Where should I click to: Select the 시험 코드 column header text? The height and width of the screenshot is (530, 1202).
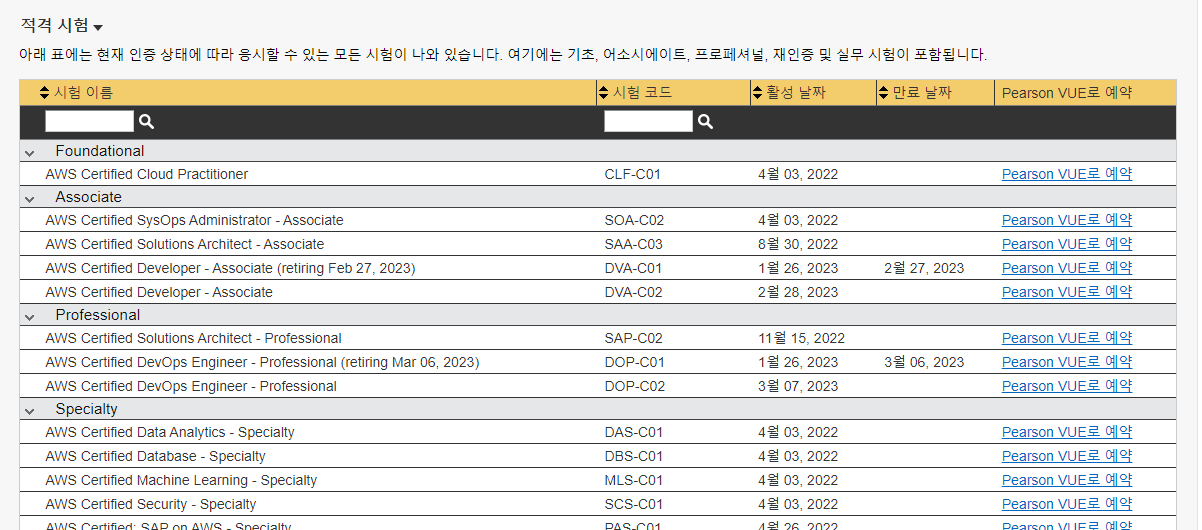point(642,93)
